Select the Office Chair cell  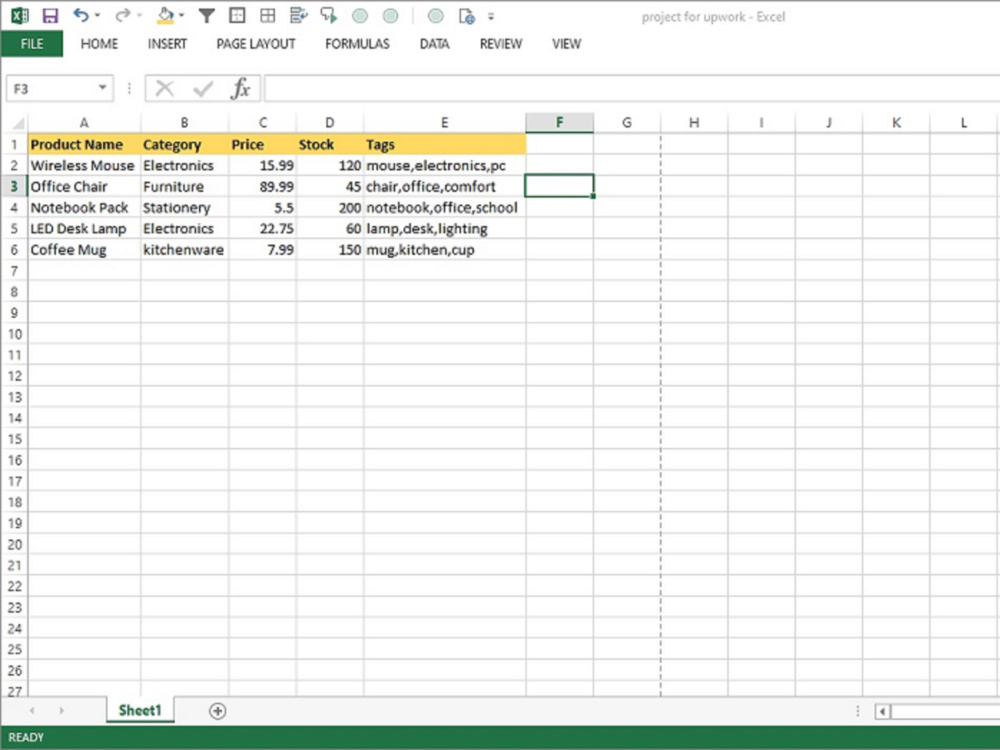point(84,187)
